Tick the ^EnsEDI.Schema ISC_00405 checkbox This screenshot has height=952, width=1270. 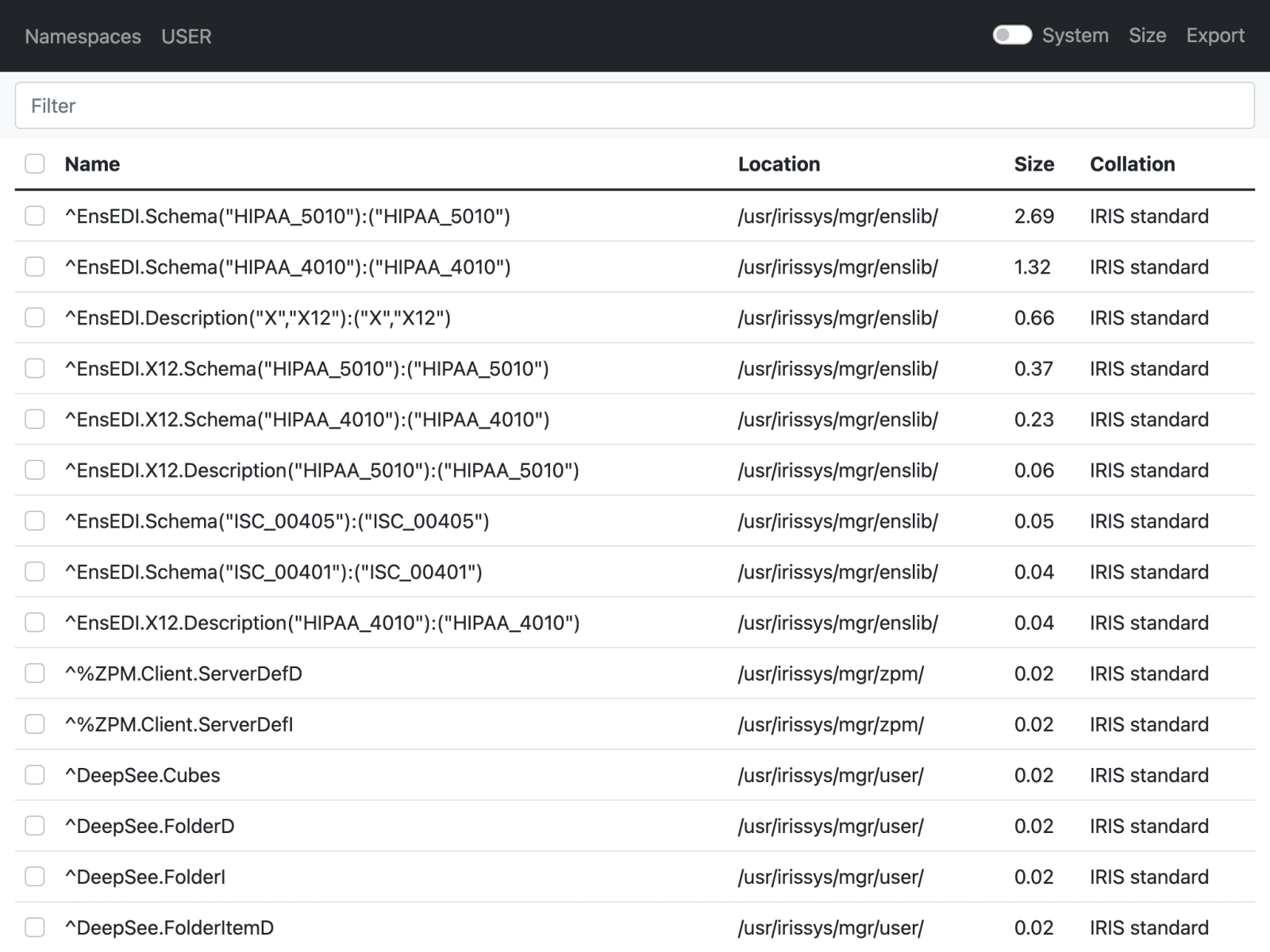click(x=35, y=520)
